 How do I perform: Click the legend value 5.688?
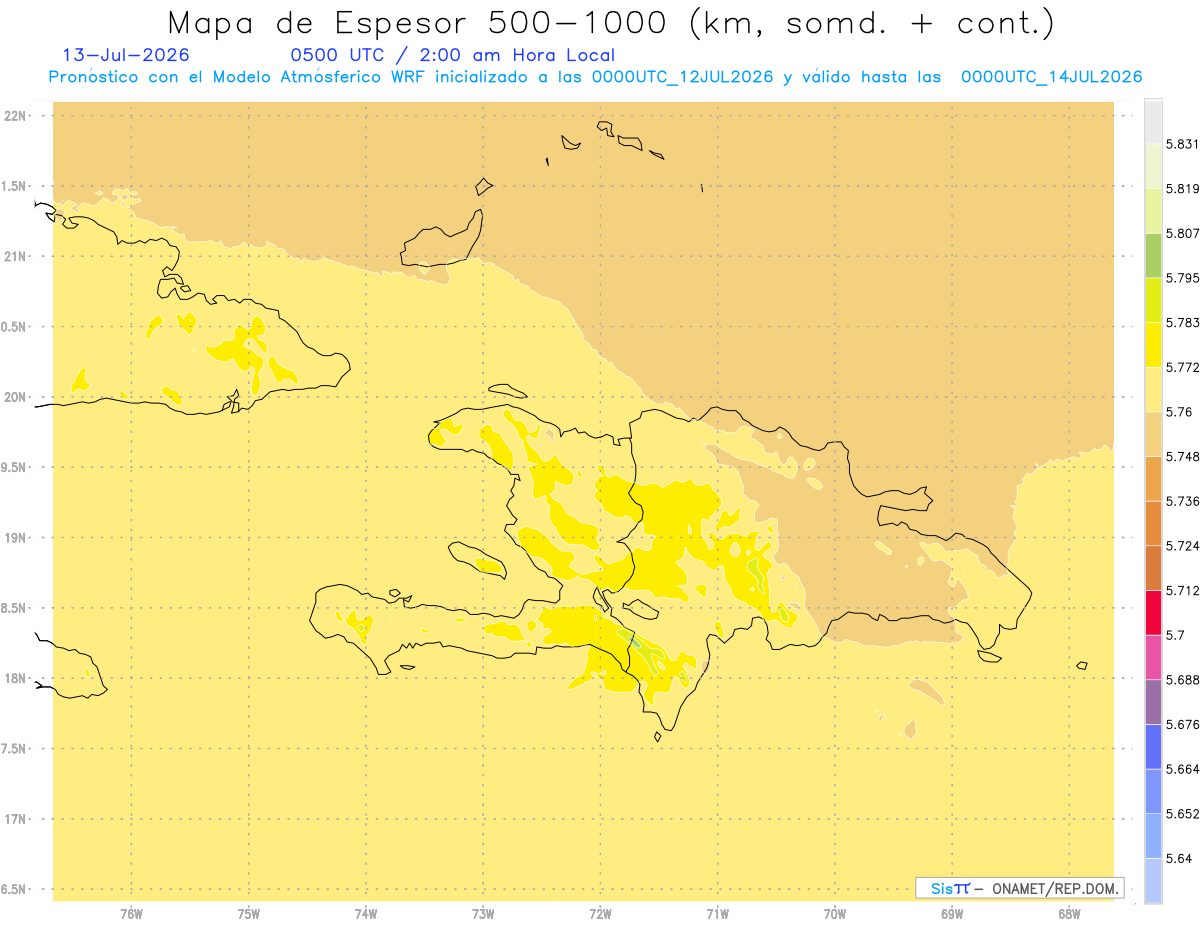(1182, 680)
